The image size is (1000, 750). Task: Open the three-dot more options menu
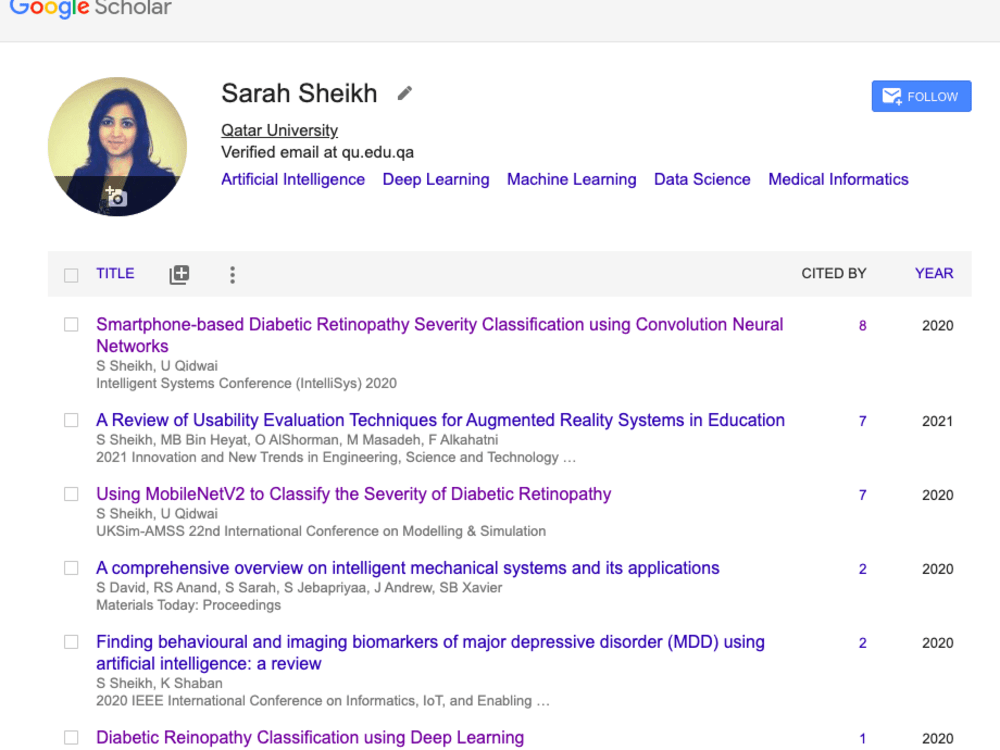[232, 274]
